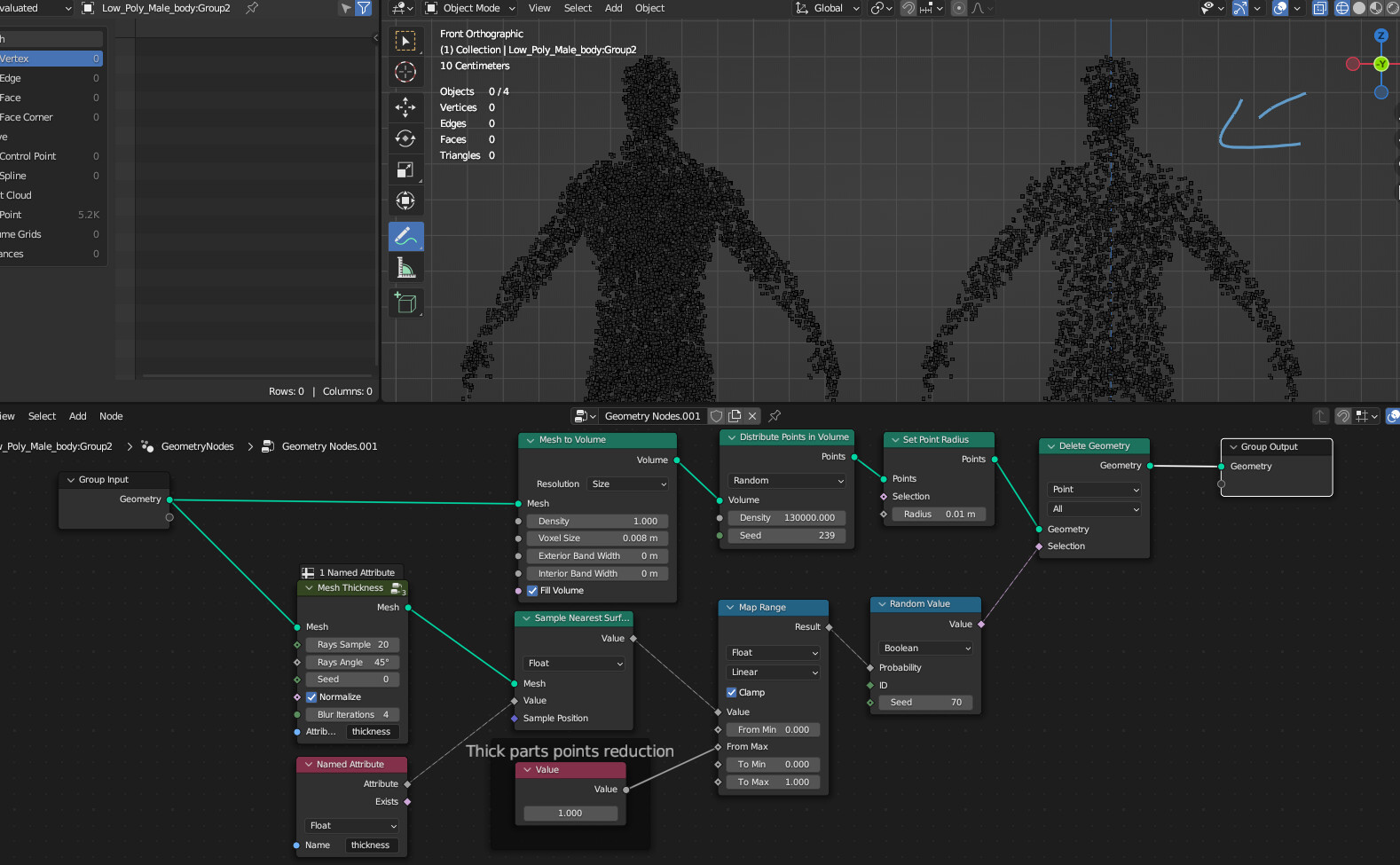
Task: Choose the Rotate tool
Action: pyautogui.click(x=405, y=138)
